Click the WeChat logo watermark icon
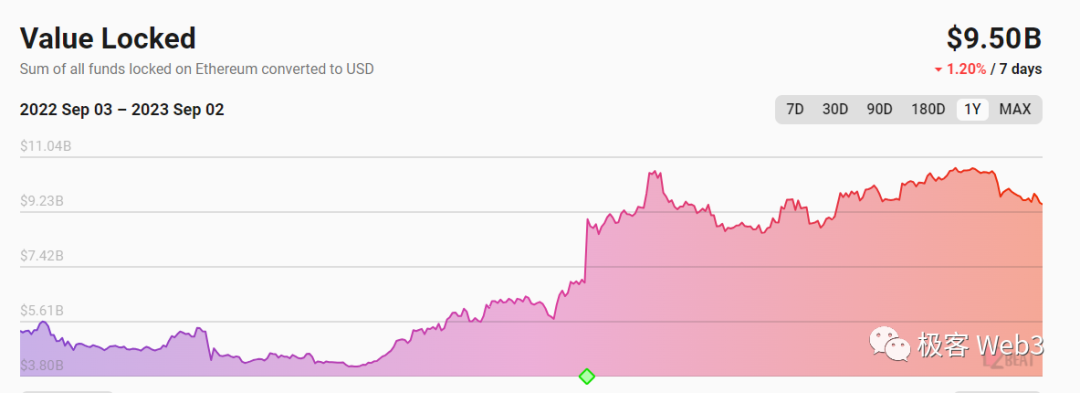Screen dimensions: 1080x393 click(889, 343)
